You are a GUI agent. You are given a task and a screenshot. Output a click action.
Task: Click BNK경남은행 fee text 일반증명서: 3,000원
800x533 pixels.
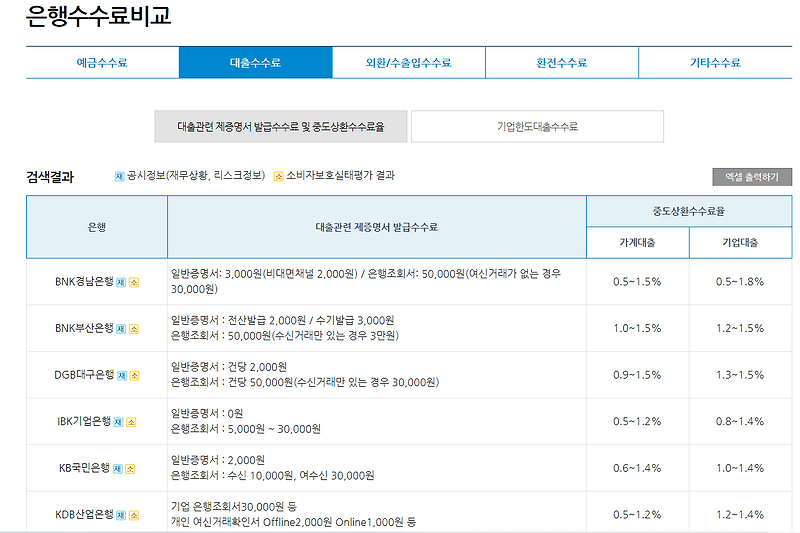click(x=216, y=274)
